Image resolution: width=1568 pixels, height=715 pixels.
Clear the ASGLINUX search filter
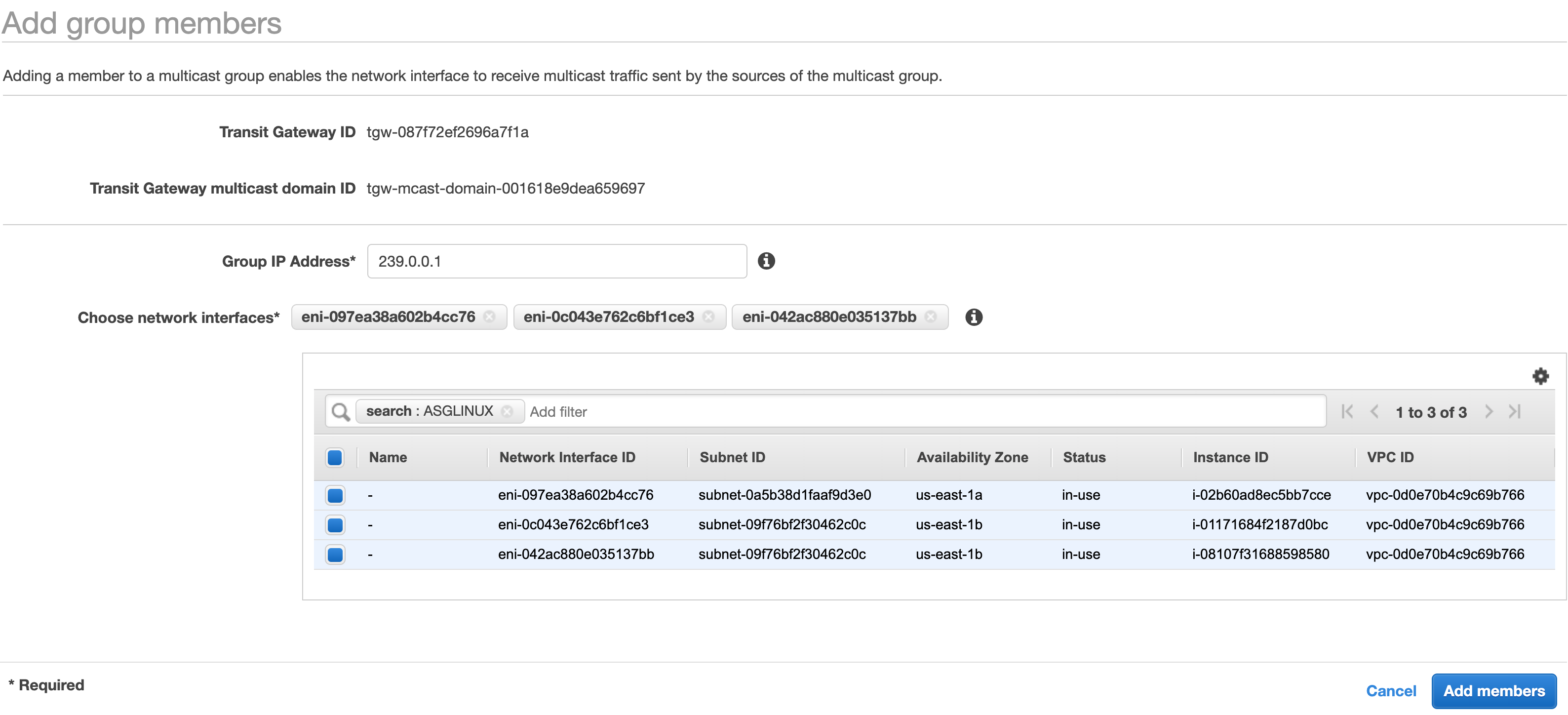[x=507, y=412]
